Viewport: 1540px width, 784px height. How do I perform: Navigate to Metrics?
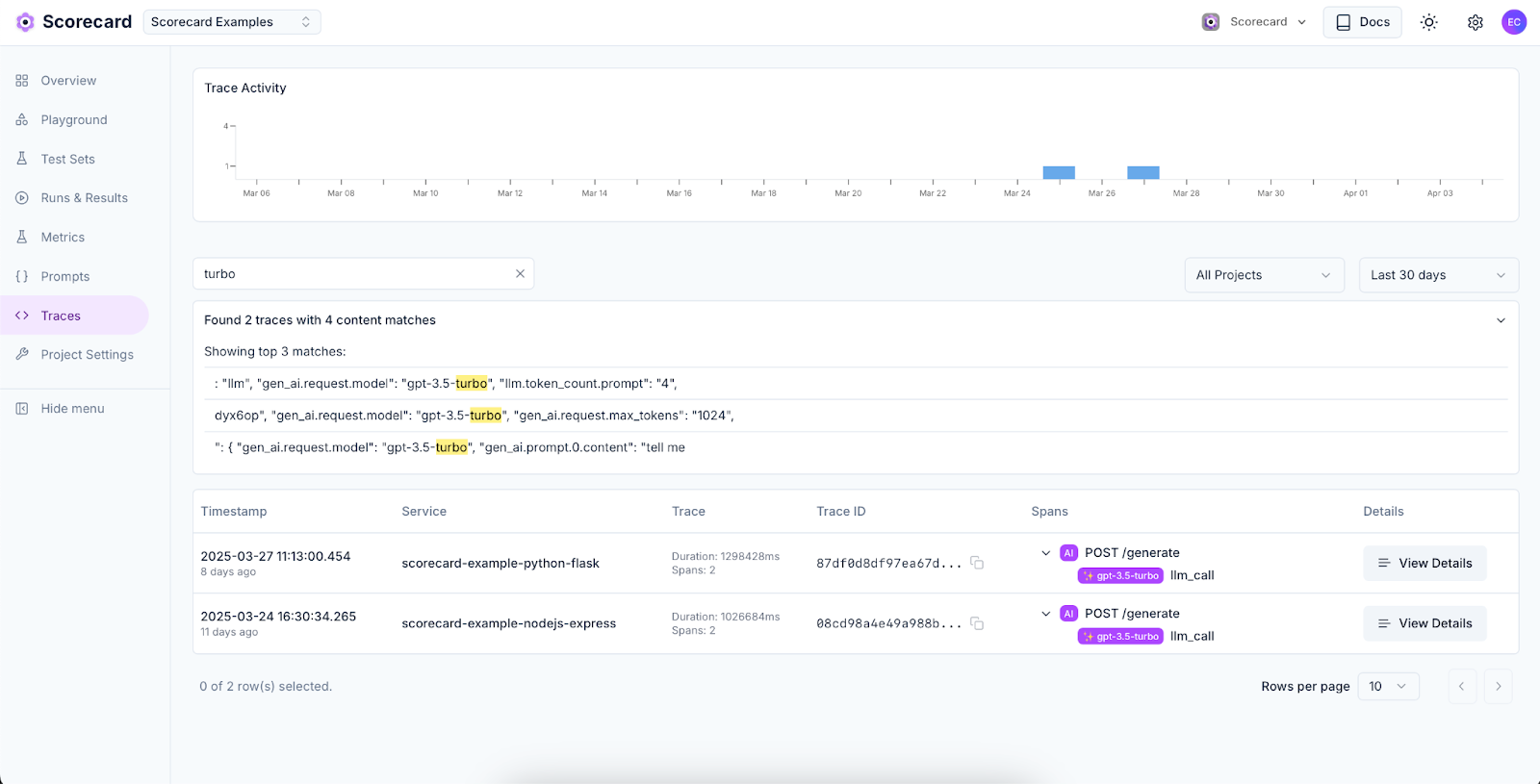pos(63,238)
